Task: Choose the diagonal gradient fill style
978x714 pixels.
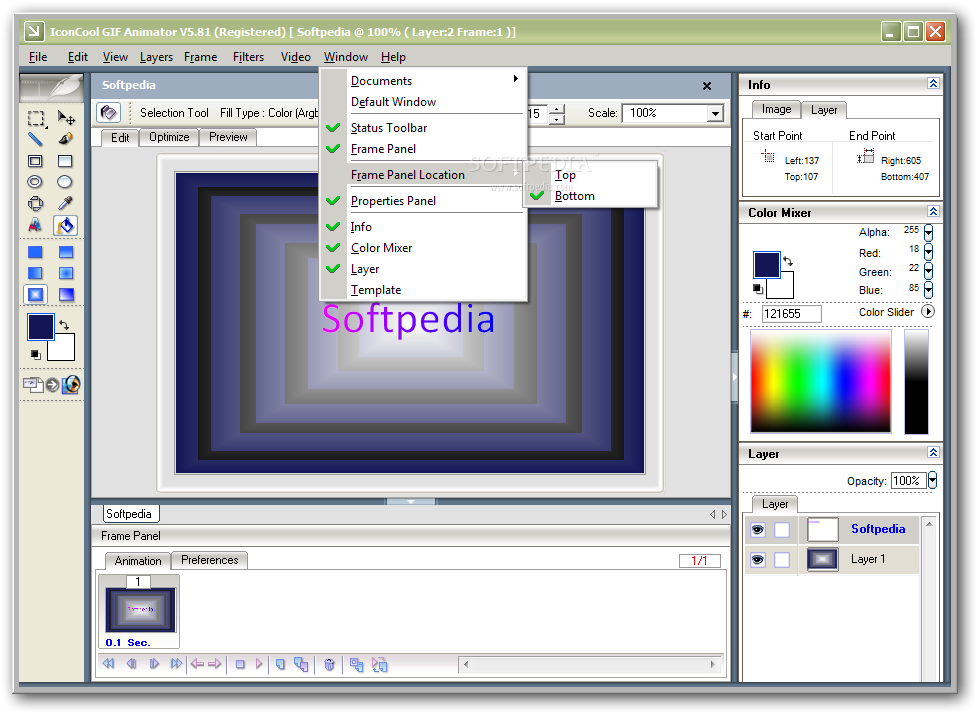Action: click(66, 294)
